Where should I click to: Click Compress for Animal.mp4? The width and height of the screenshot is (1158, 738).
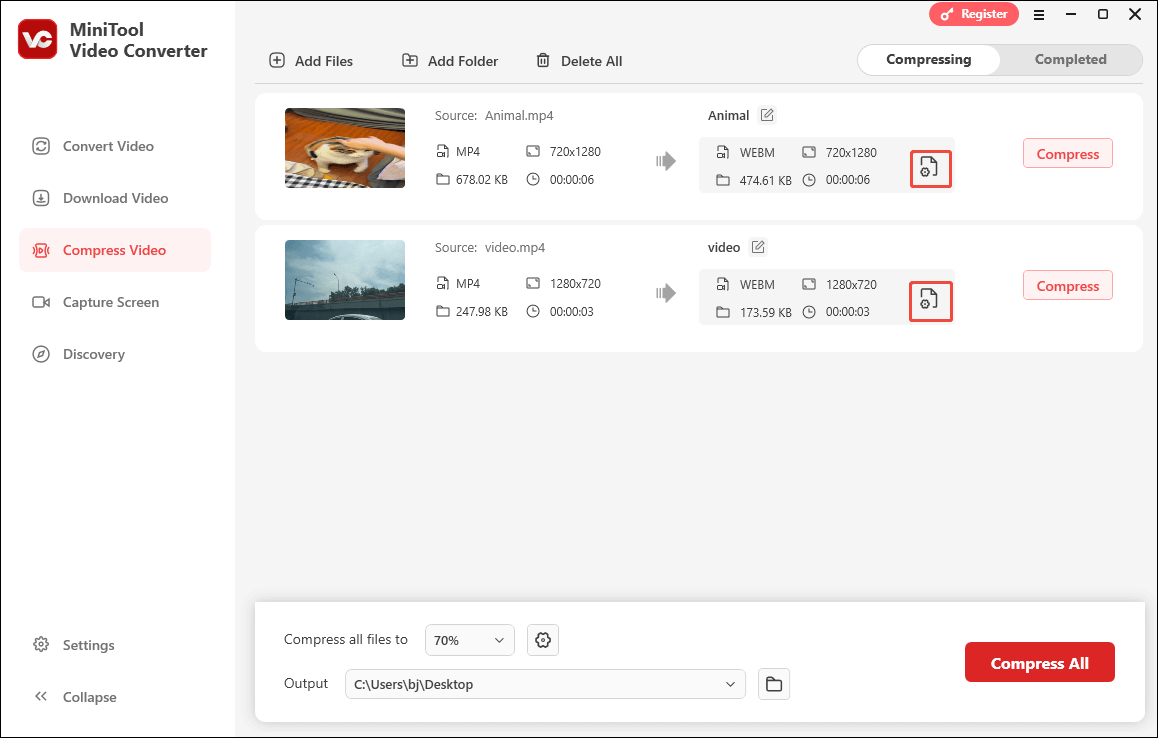point(1067,153)
